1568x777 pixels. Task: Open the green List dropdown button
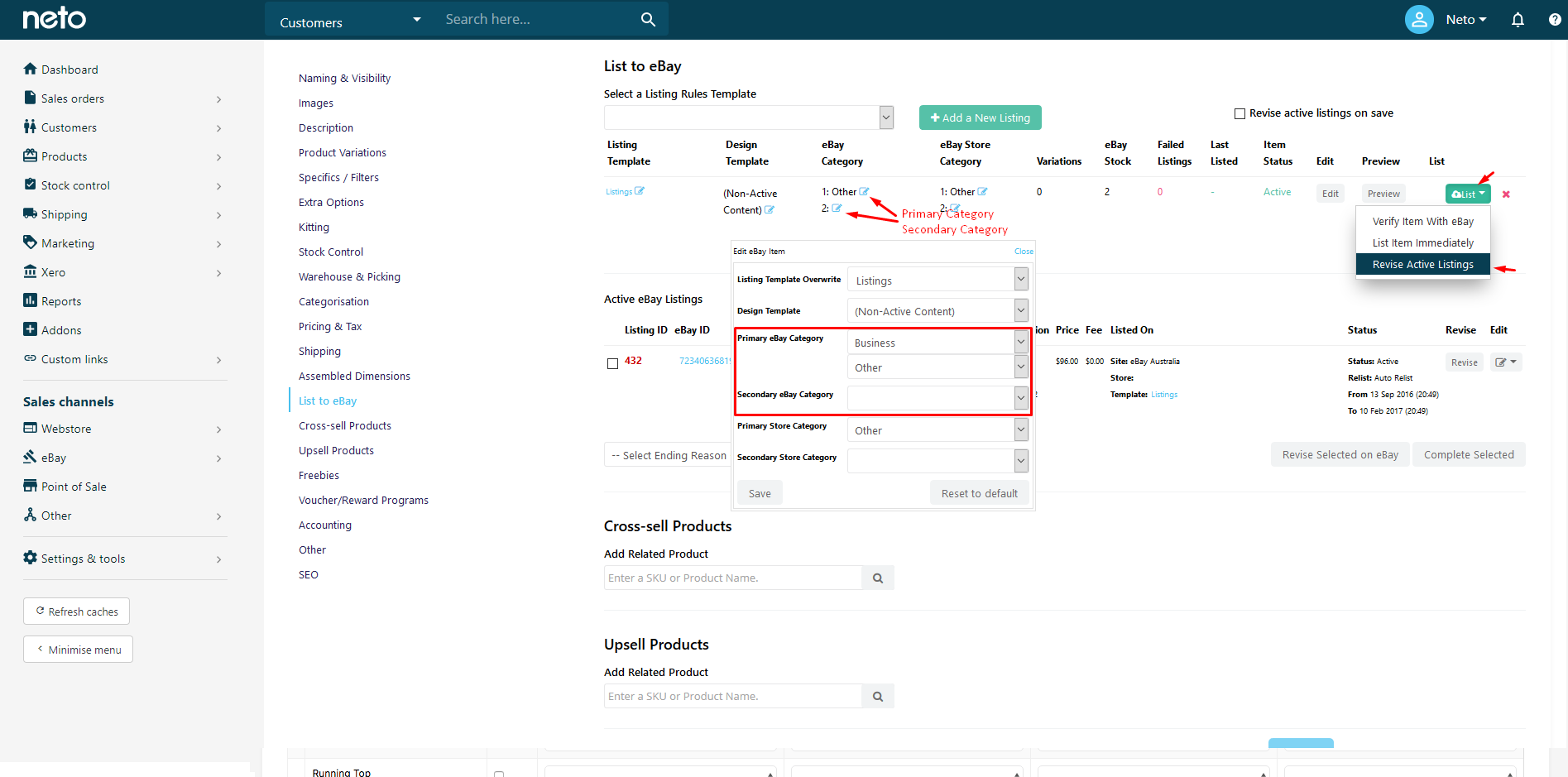coord(1468,194)
